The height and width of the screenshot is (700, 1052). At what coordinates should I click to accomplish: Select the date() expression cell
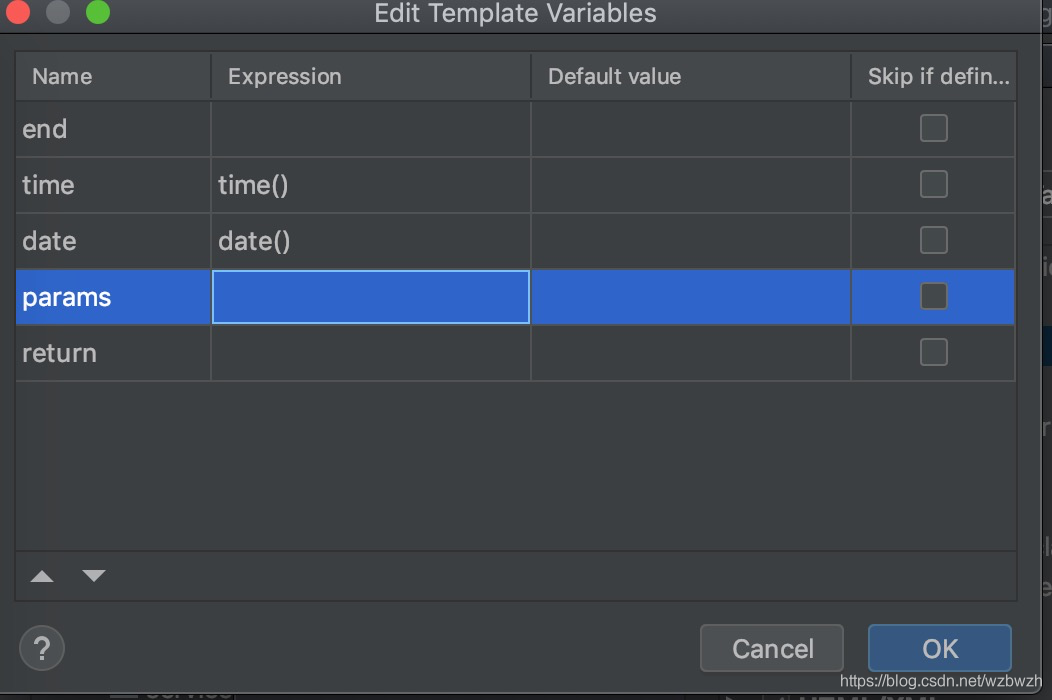click(x=370, y=241)
